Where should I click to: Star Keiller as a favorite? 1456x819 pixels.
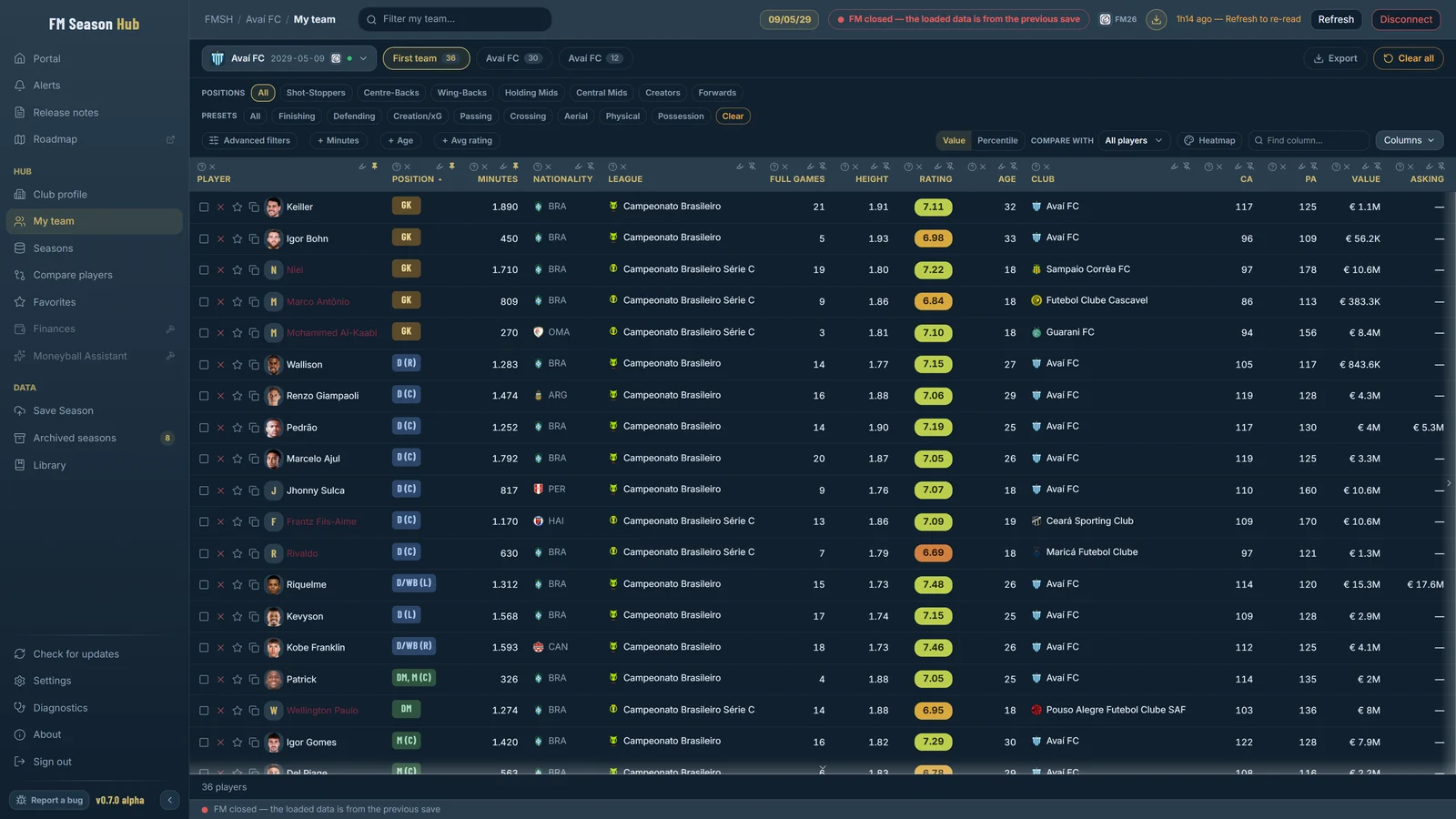238,207
